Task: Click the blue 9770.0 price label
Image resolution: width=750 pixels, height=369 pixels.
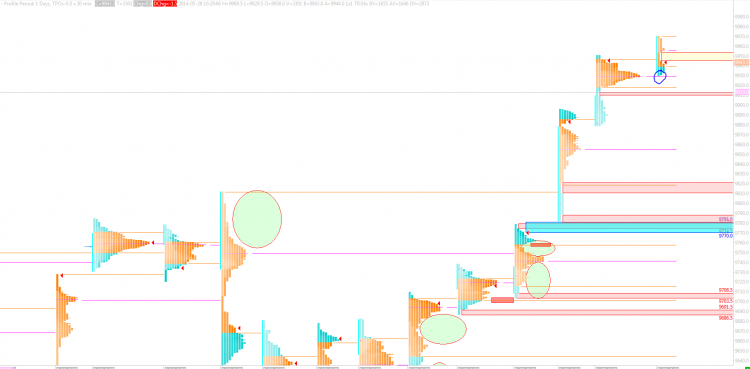Action: [726, 236]
